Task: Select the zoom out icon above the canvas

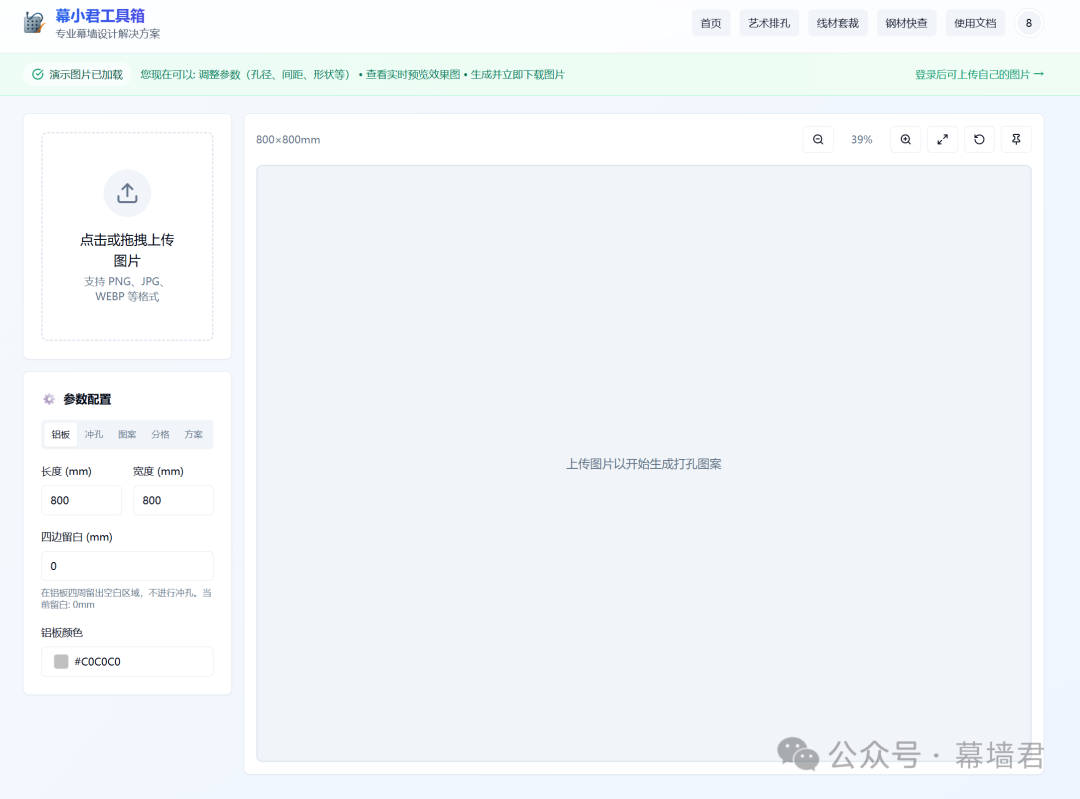Action: tap(817, 139)
